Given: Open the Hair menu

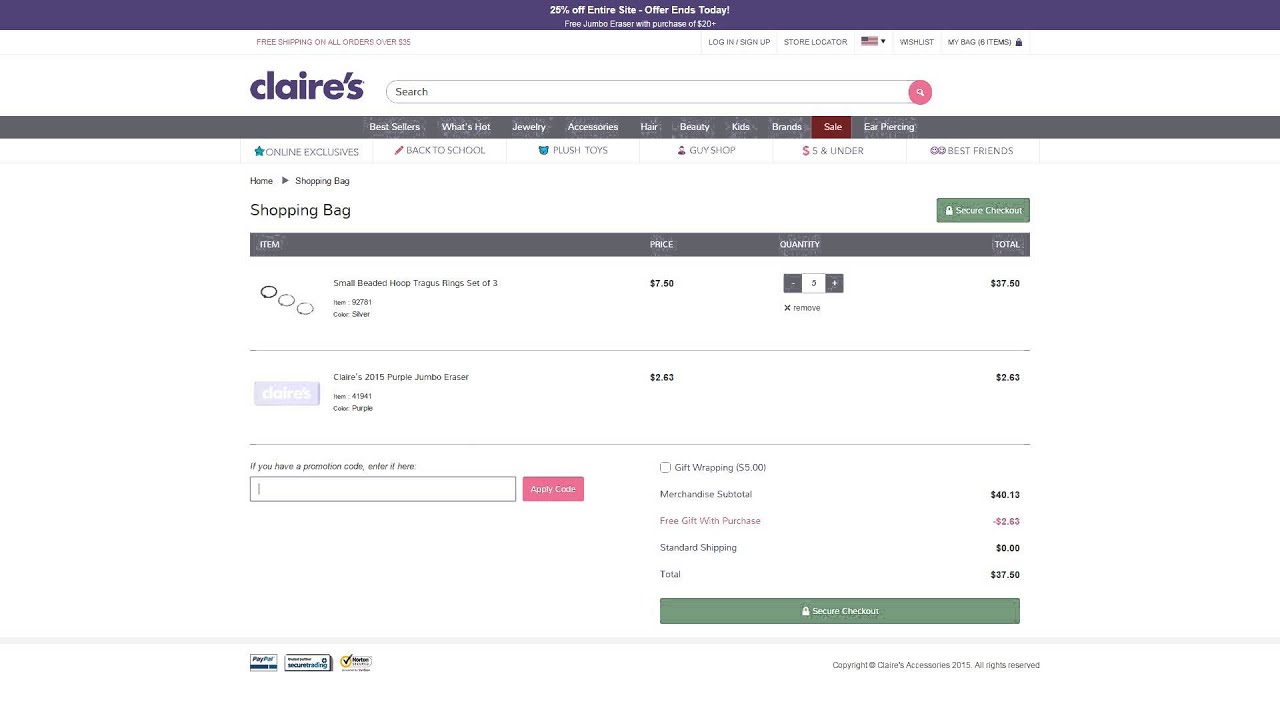Looking at the screenshot, I should (649, 127).
